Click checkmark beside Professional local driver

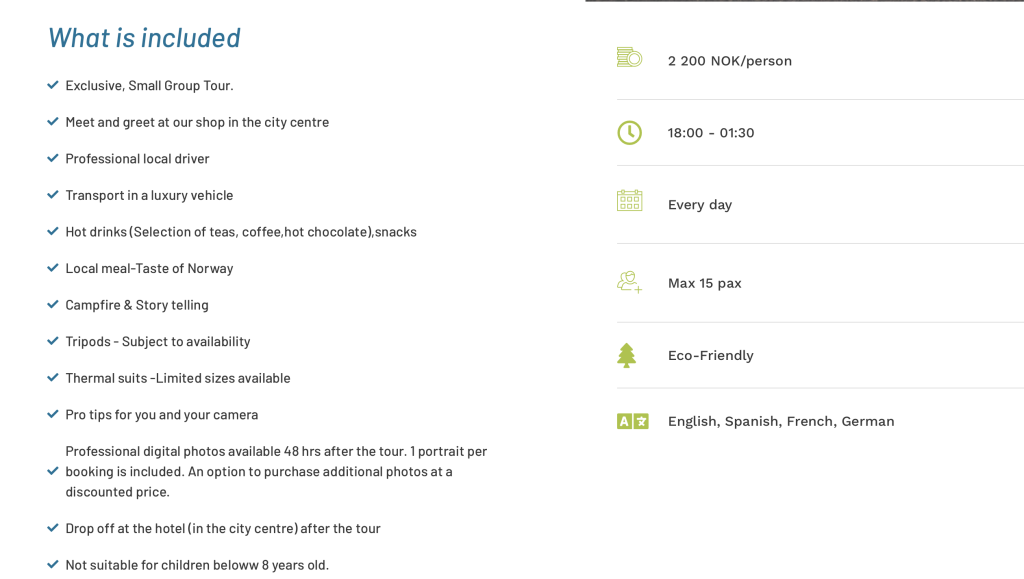pyautogui.click(x=53, y=158)
